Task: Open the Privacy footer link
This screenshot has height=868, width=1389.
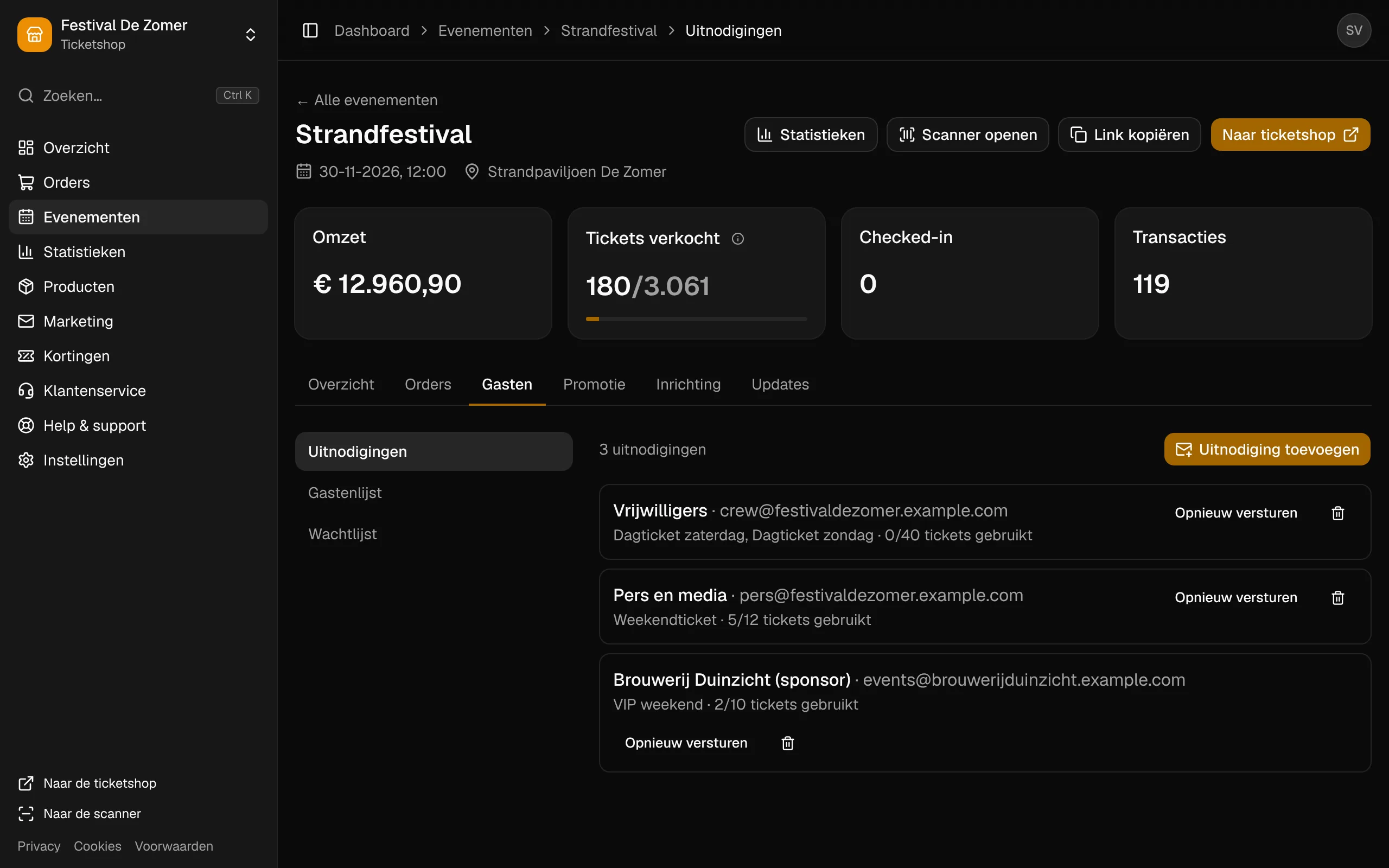Action: click(x=39, y=846)
